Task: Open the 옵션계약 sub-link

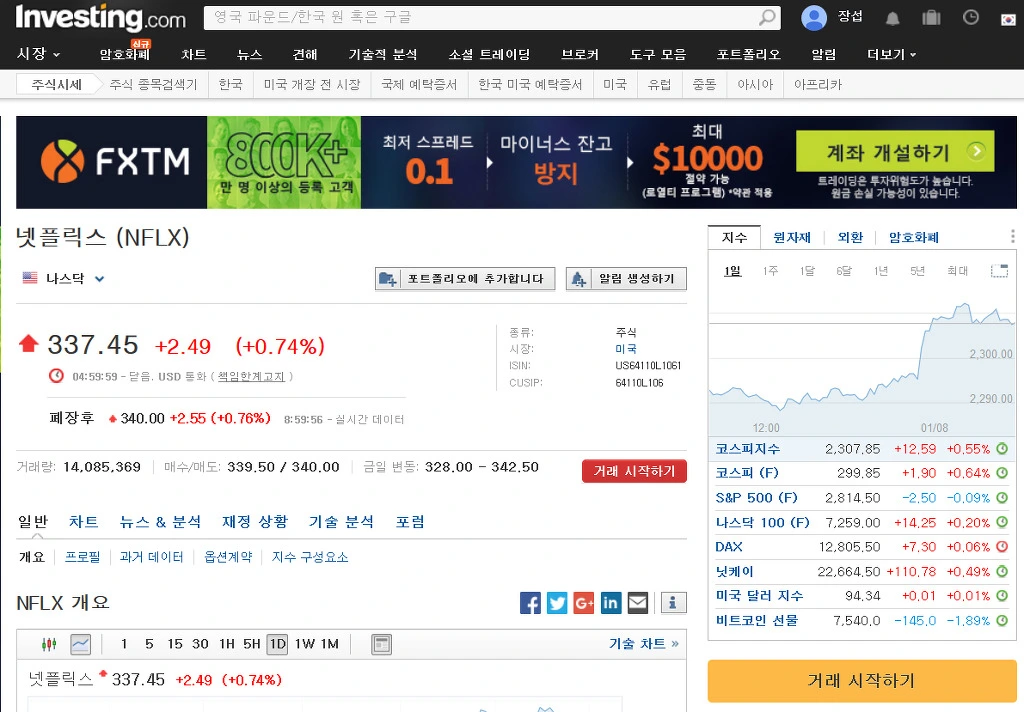Action: pos(228,557)
